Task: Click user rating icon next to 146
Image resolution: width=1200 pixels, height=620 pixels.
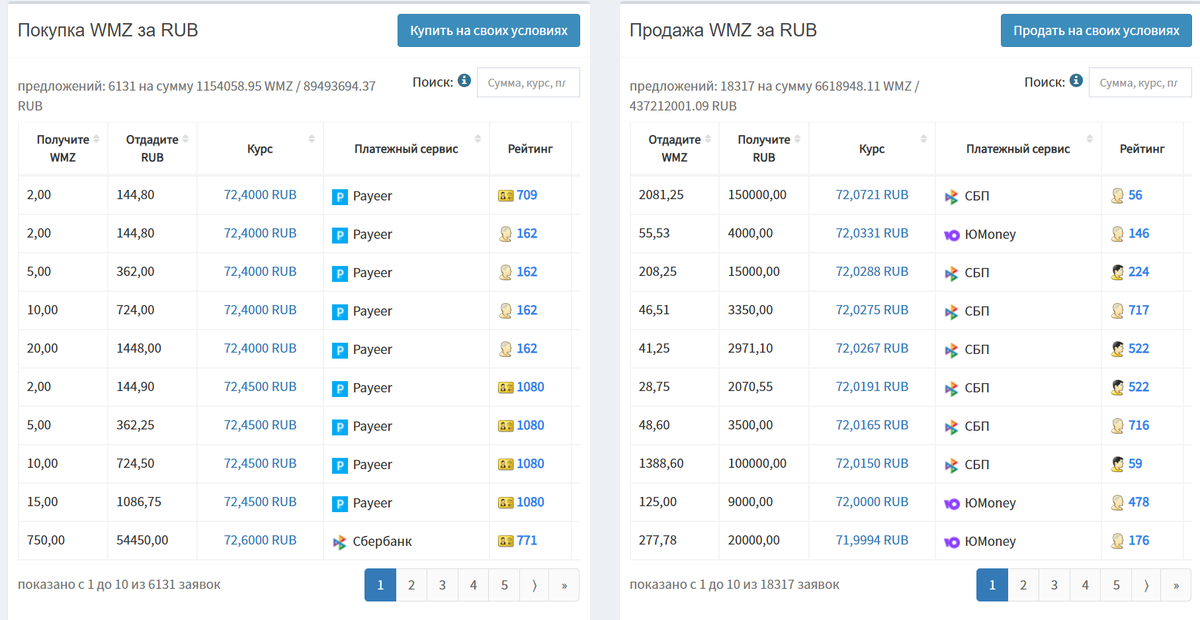Action: click(1118, 234)
